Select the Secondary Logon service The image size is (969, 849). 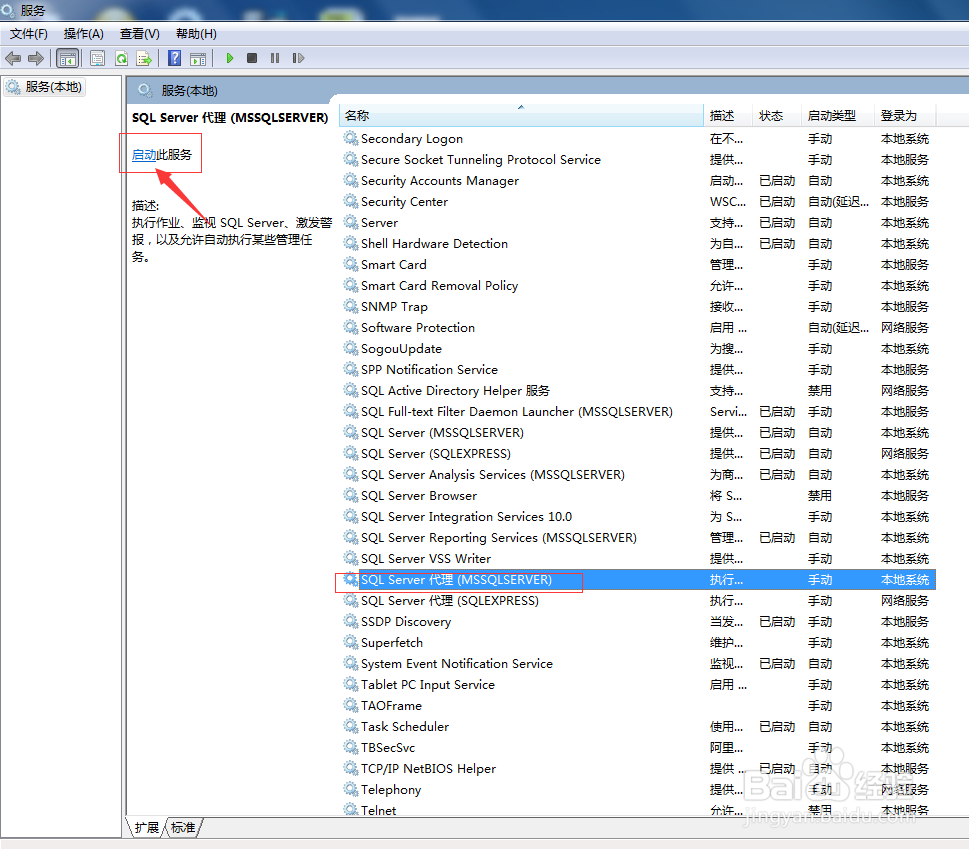638,138
